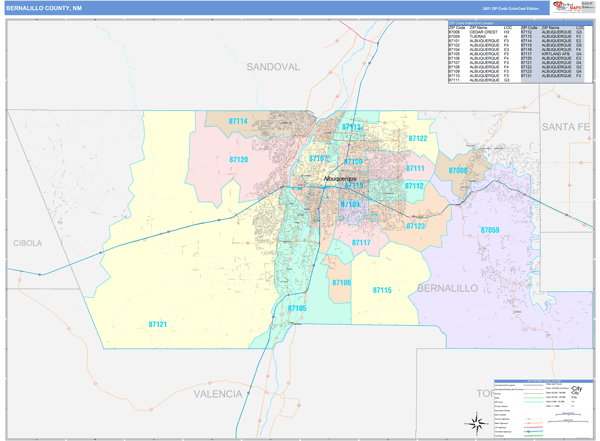600x441 pixels.
Task: Click the 87120 ZIP code label
Action: [x=238, y=160]
